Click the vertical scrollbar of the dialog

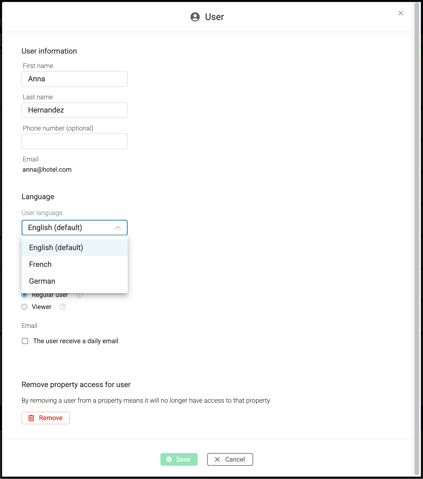click(417, 239)
